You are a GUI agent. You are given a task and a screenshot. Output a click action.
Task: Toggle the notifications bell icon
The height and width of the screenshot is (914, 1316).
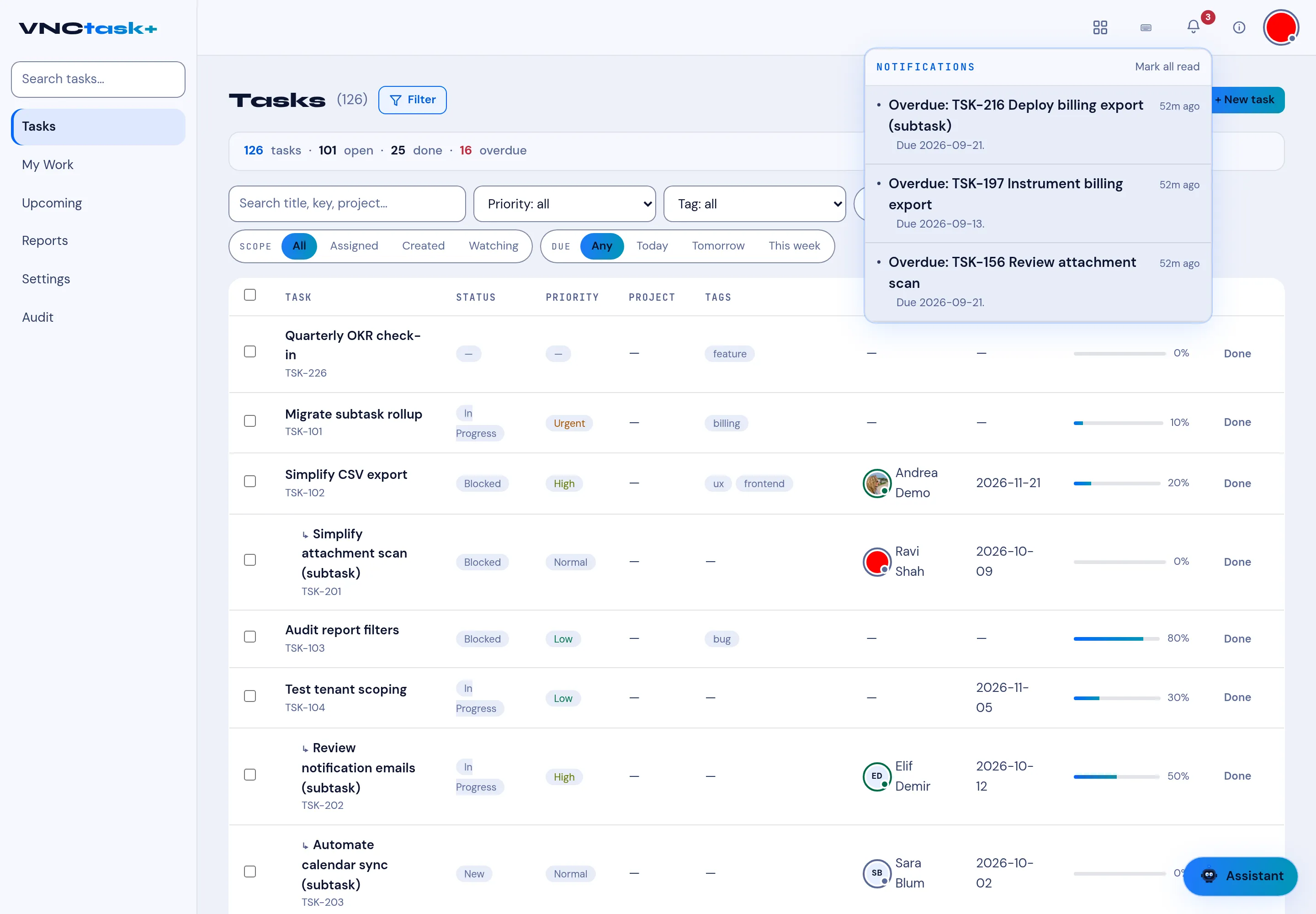1193,27
